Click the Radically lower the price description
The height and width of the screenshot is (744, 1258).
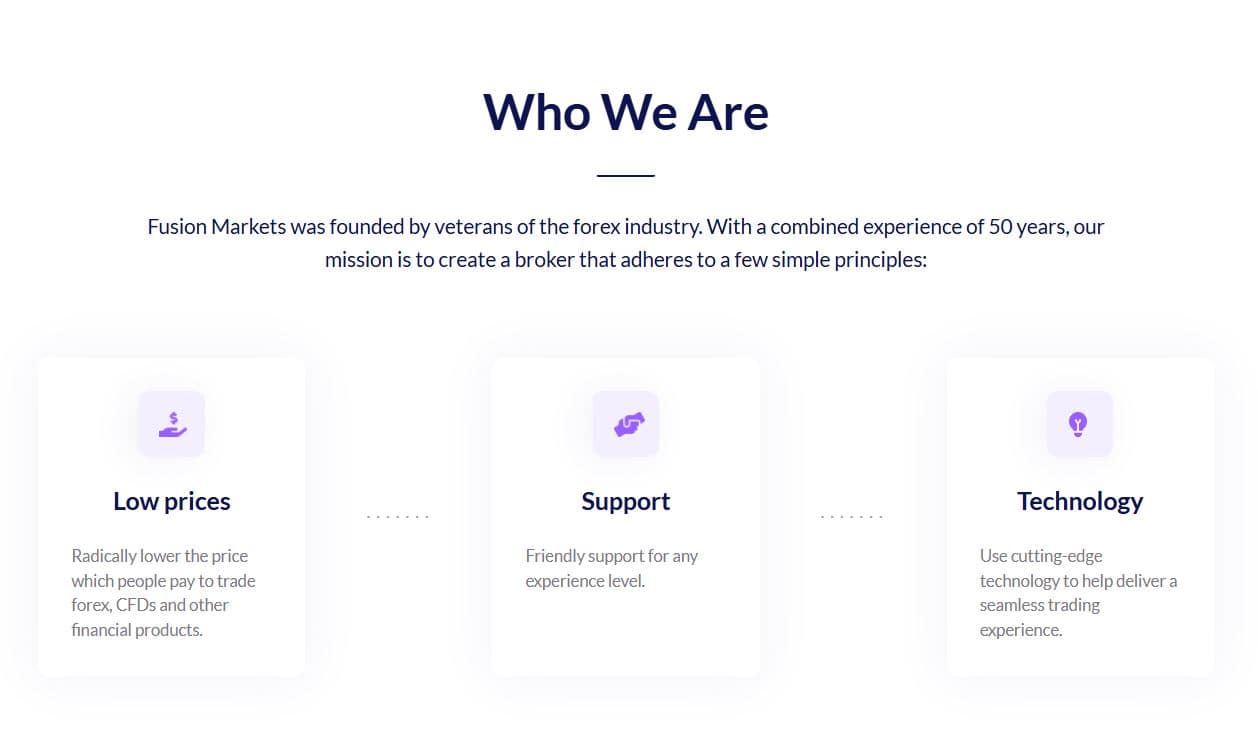tap(164, 593)
